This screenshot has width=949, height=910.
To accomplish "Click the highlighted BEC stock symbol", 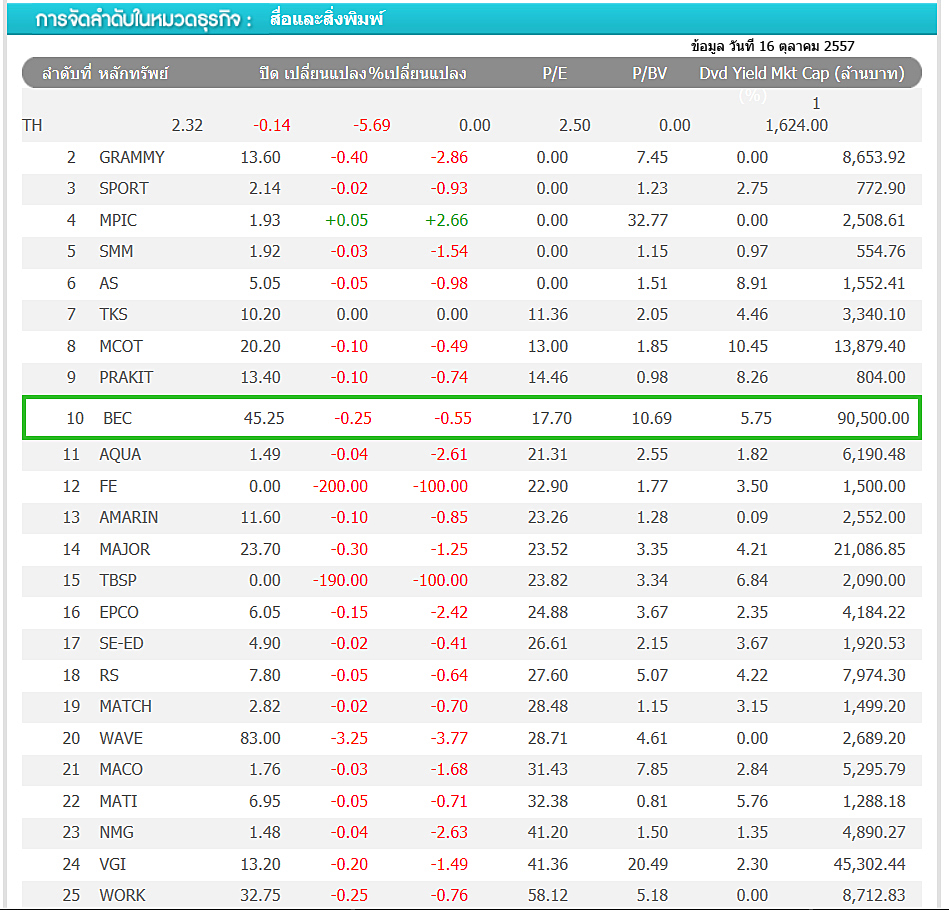I will pos(117,418).
